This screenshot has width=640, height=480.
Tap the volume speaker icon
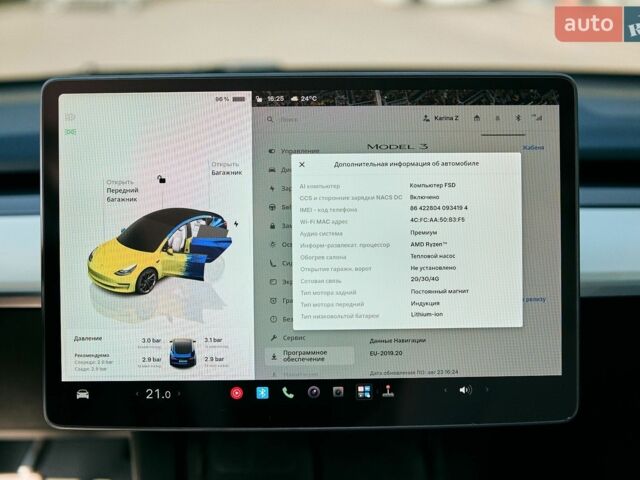click(x=465, y=390)
